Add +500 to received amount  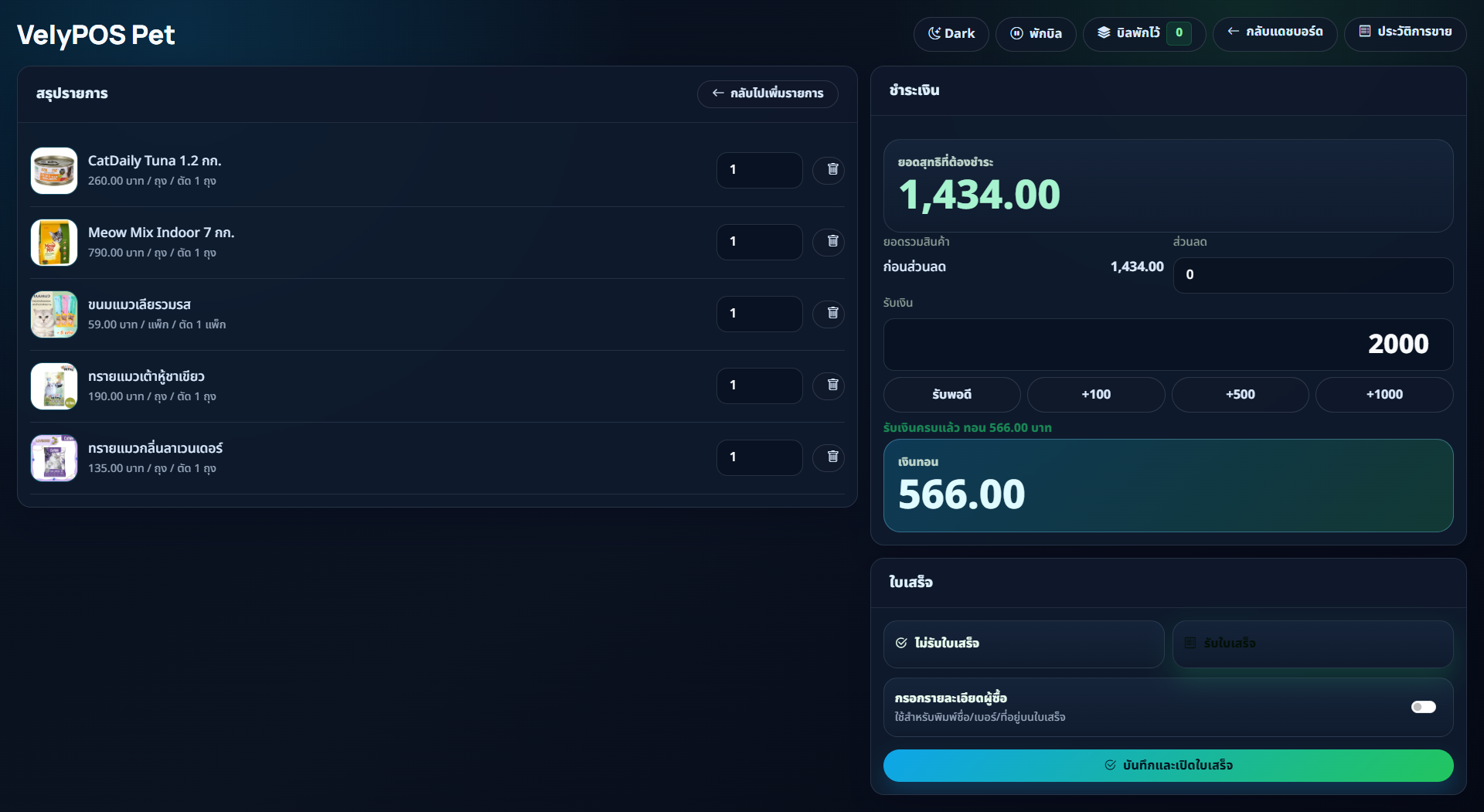coord(1240,395)
